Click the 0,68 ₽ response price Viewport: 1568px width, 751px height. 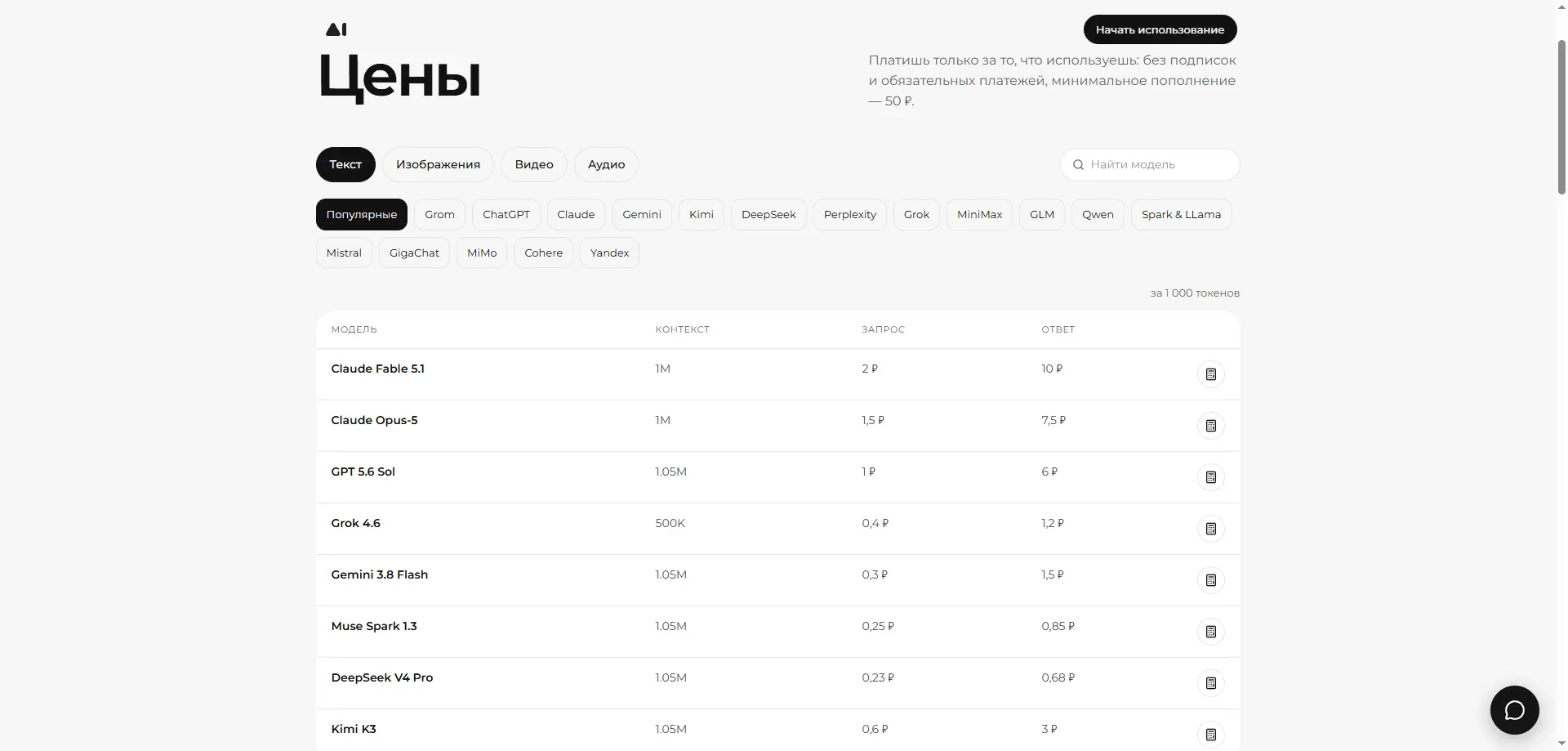click(x=1058, y=677)
